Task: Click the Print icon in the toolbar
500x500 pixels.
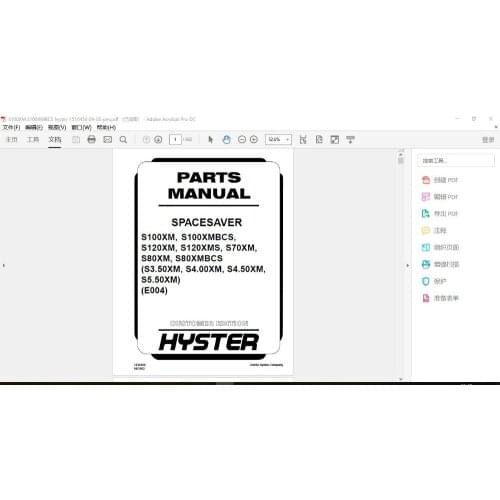Action: (91, 140)
